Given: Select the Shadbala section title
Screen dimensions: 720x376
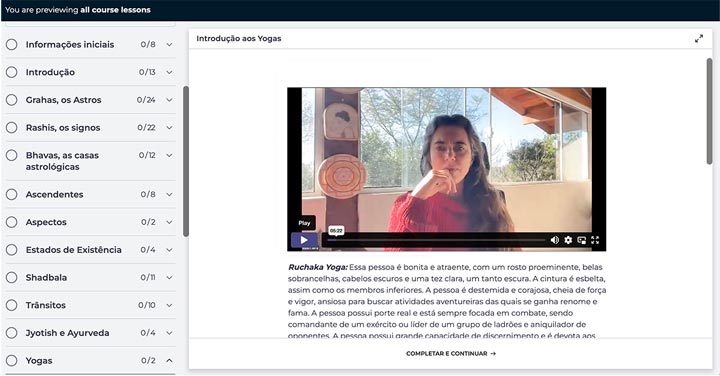Looking at the screenshot, I should click(x=46, y=277).
